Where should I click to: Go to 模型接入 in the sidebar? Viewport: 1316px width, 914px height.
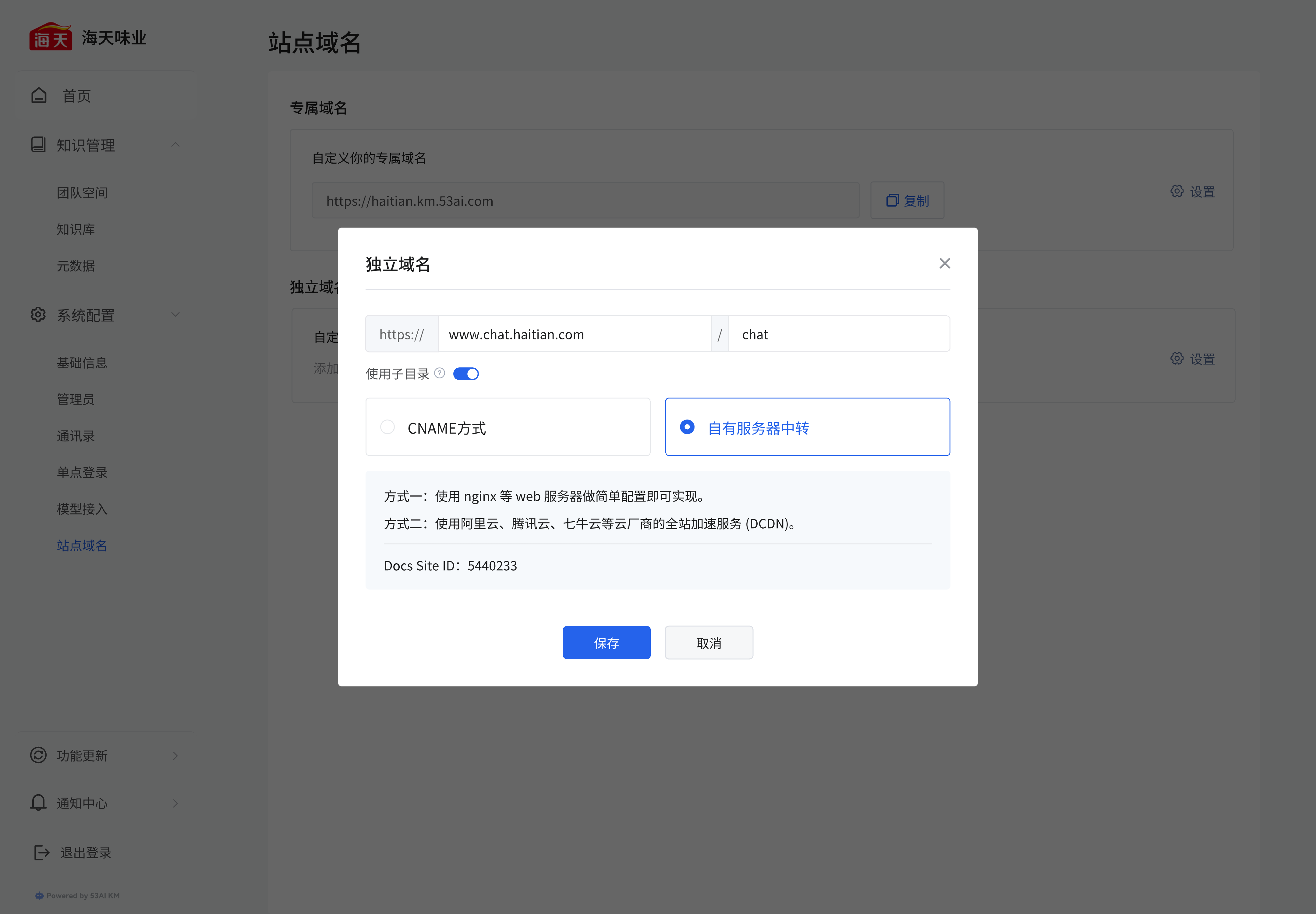(x=82, y=508)
